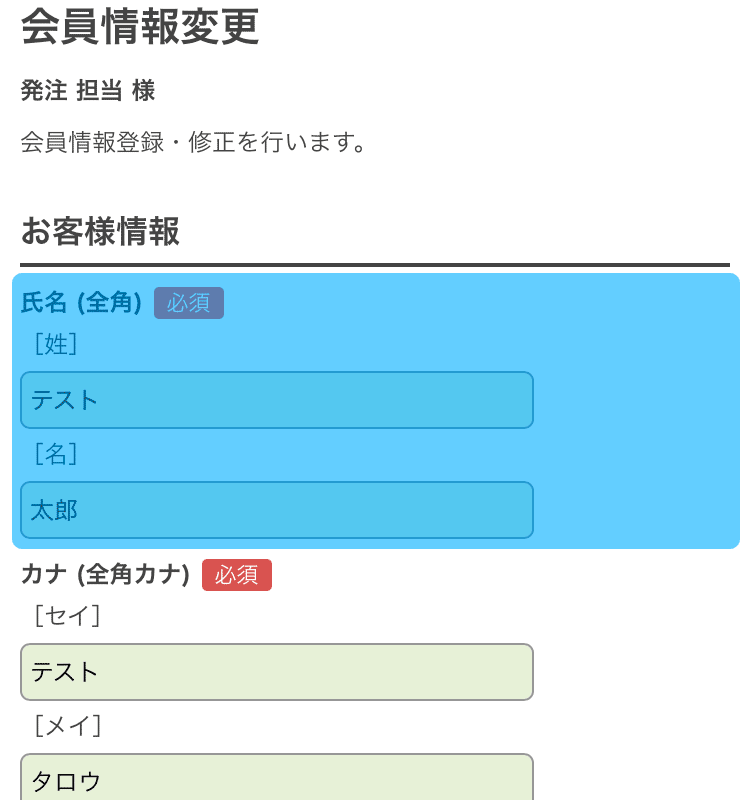Click the [姓] sub-label
This screenshot has width=750, height=800.
[55, 345]
